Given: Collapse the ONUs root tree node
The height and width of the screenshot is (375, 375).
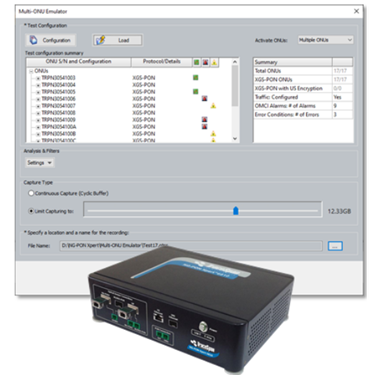Looking at the screenshot, I should click(x=31, y=71).
